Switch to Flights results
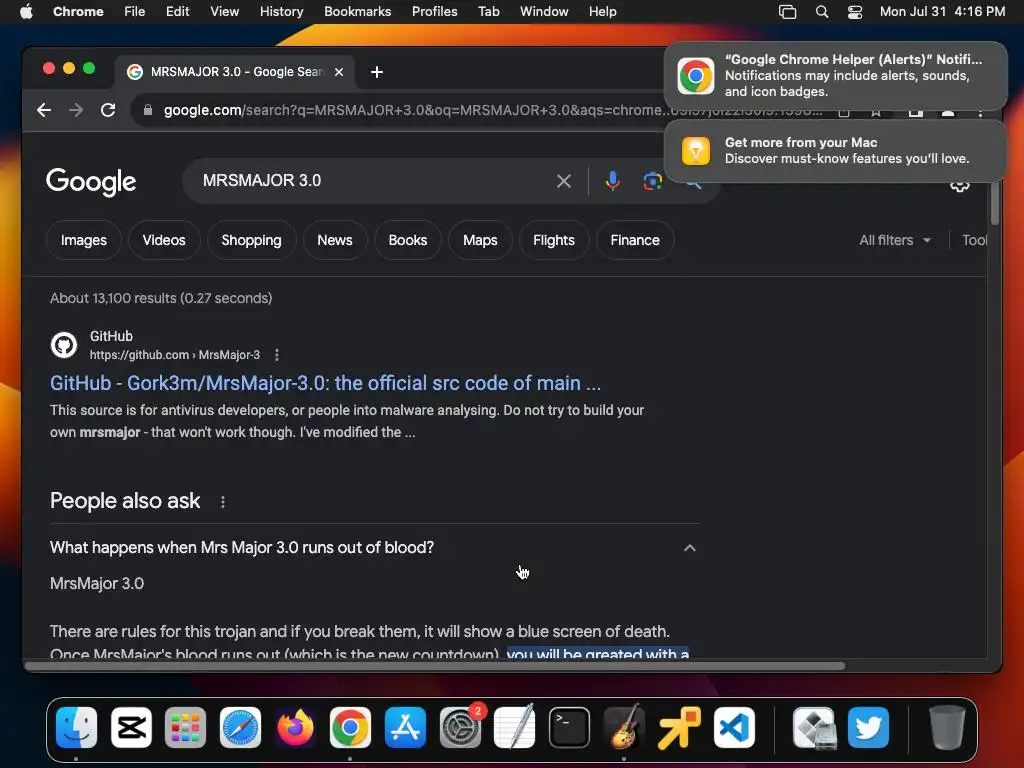 pos(554,240)
